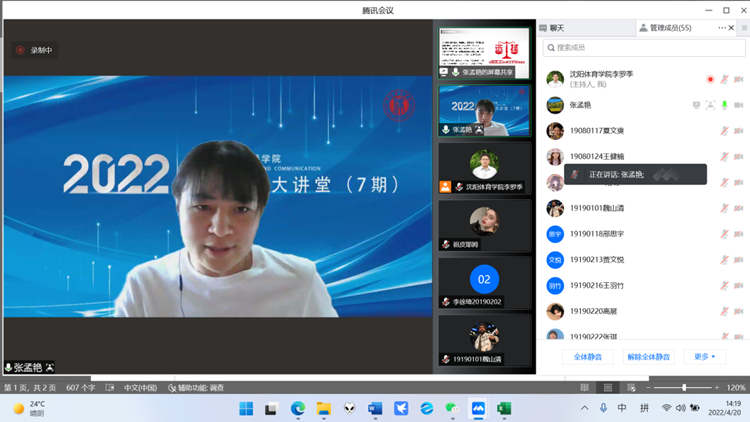The image size is (750, 422).
Task: Click the 搜索成员 search field
Action: point(644,47)
